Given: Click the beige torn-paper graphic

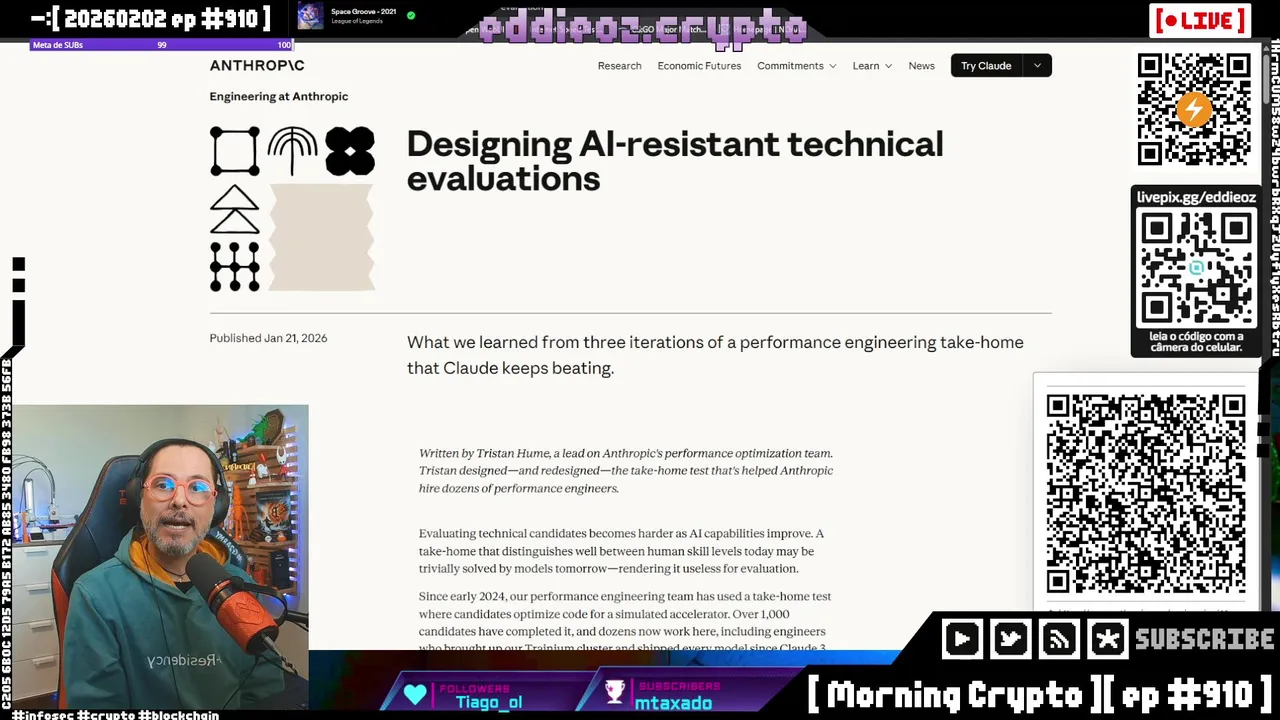Looking at the screenshot, I should tap(321, 237).
